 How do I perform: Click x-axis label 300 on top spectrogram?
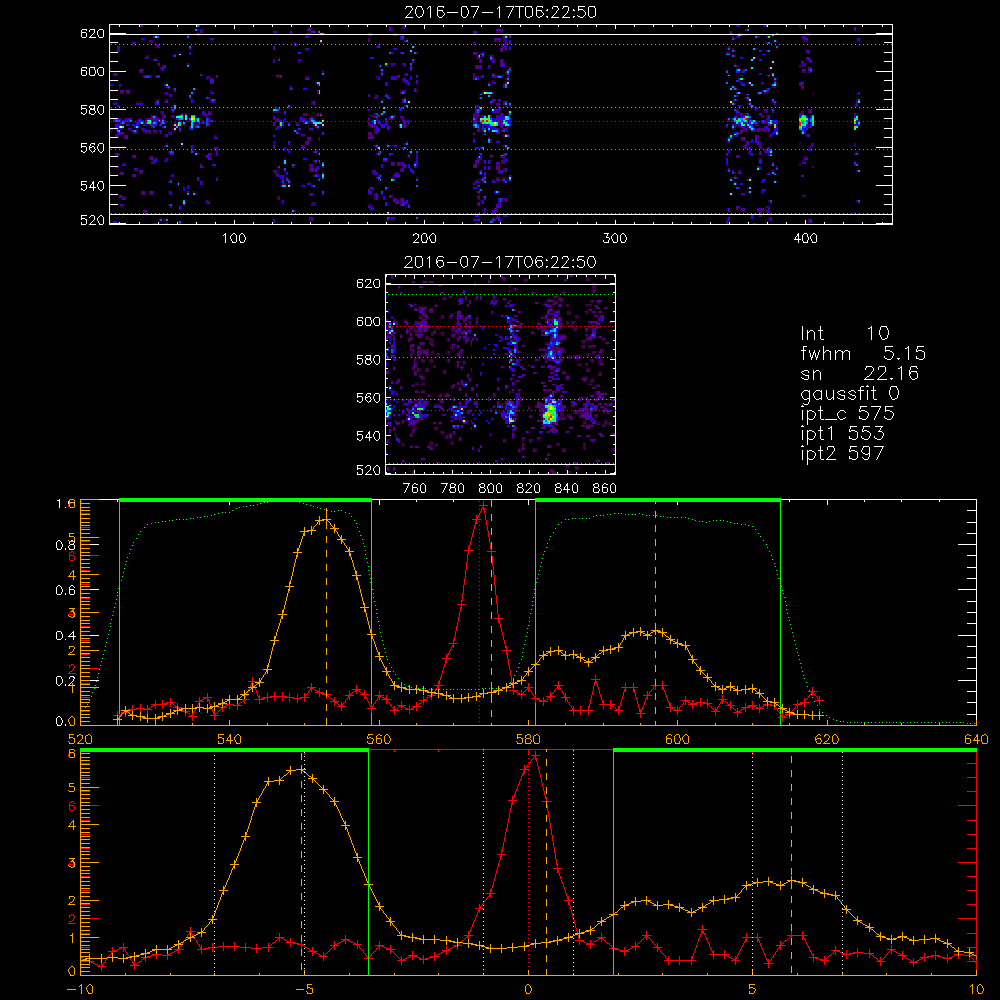[x=615, y=239]
